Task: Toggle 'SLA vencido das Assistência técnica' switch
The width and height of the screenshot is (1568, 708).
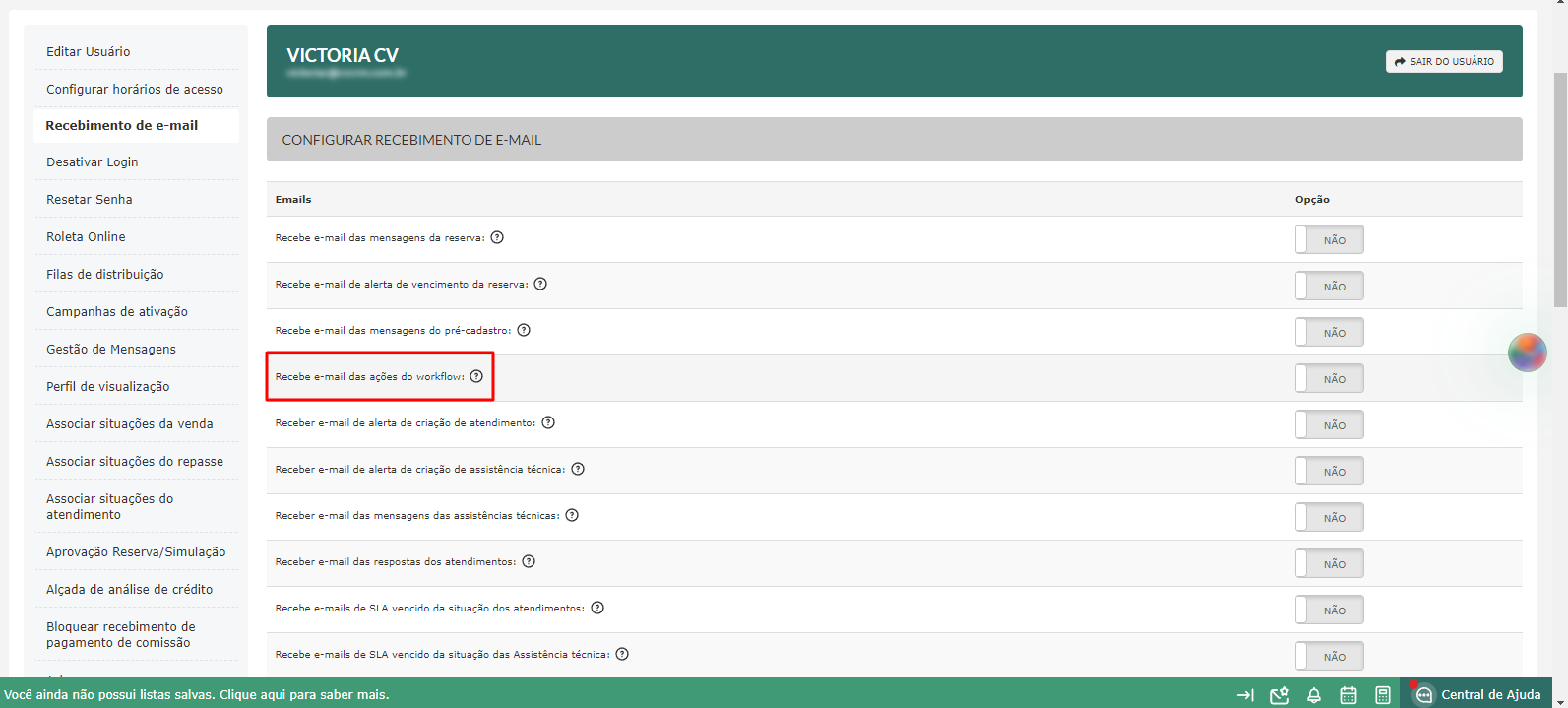Action: 1329,656
